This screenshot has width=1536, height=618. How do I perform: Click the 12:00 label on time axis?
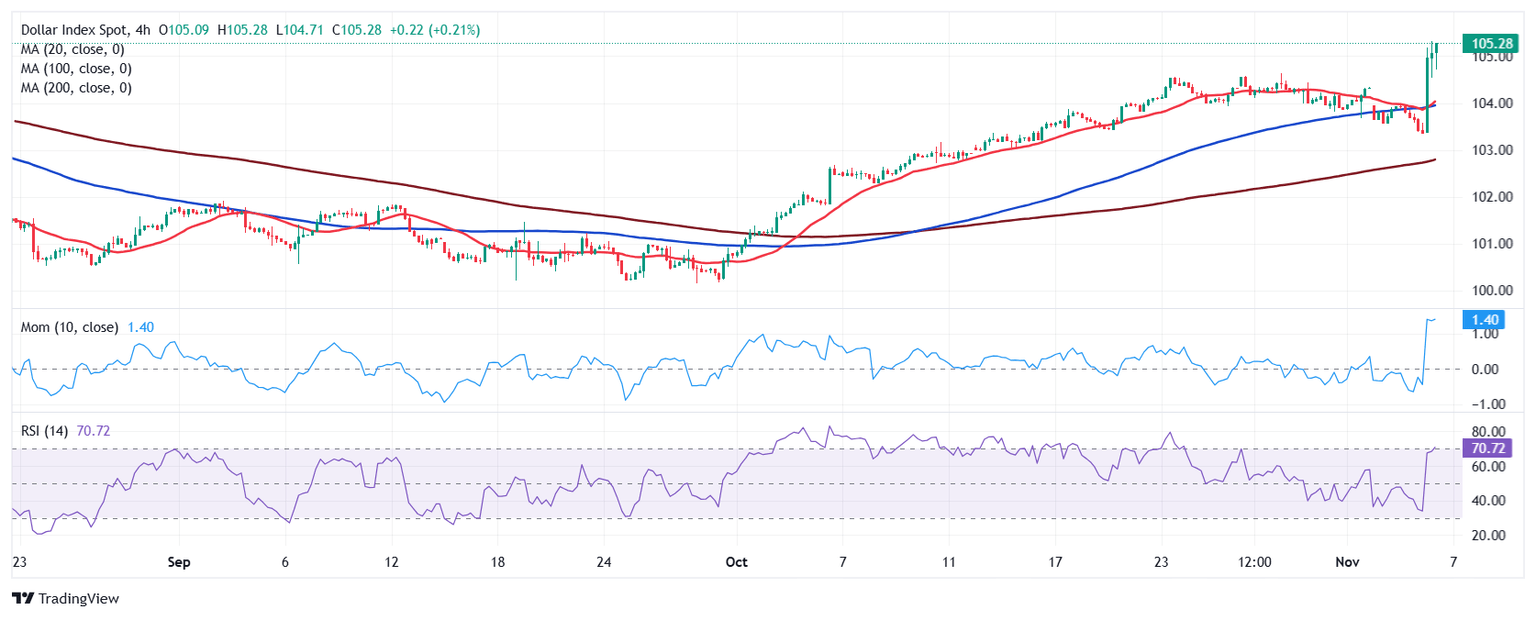[1254, 563]
